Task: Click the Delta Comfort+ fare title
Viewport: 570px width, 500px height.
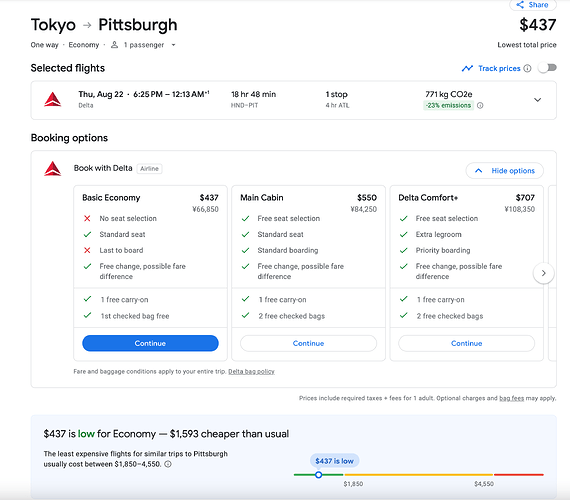Action: click(x=428, y=198)
